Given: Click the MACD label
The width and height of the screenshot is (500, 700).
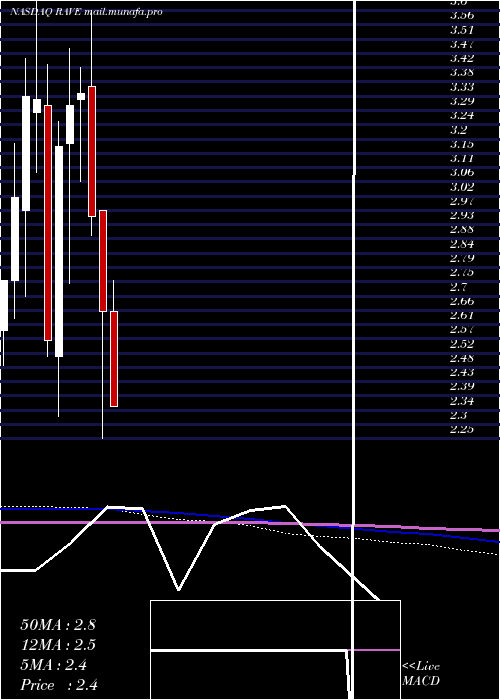Looking at the screenshot, I should (x=421, y=681).
